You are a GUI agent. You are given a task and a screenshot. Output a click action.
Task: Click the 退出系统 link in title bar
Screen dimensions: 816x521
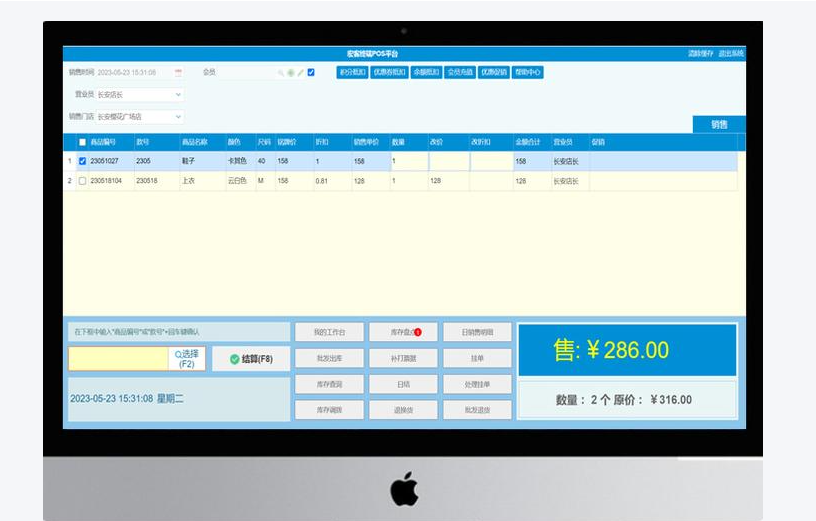pos(731,54)
